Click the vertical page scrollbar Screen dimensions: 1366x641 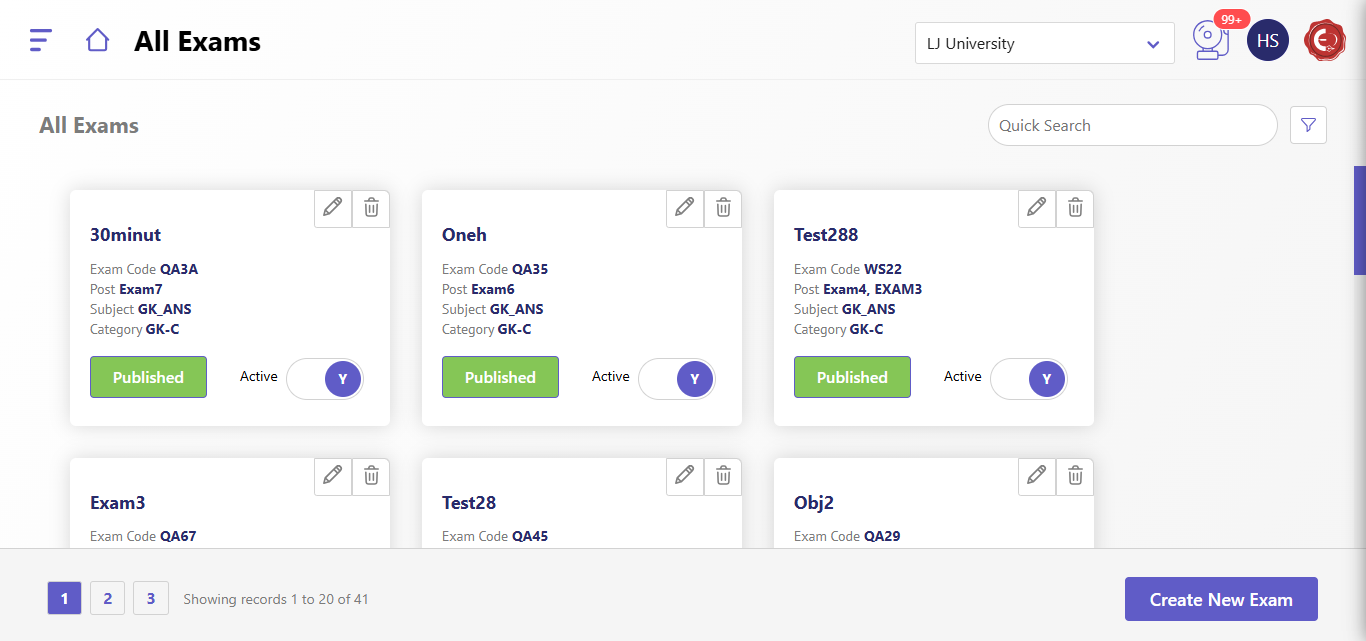(1359, 220)
